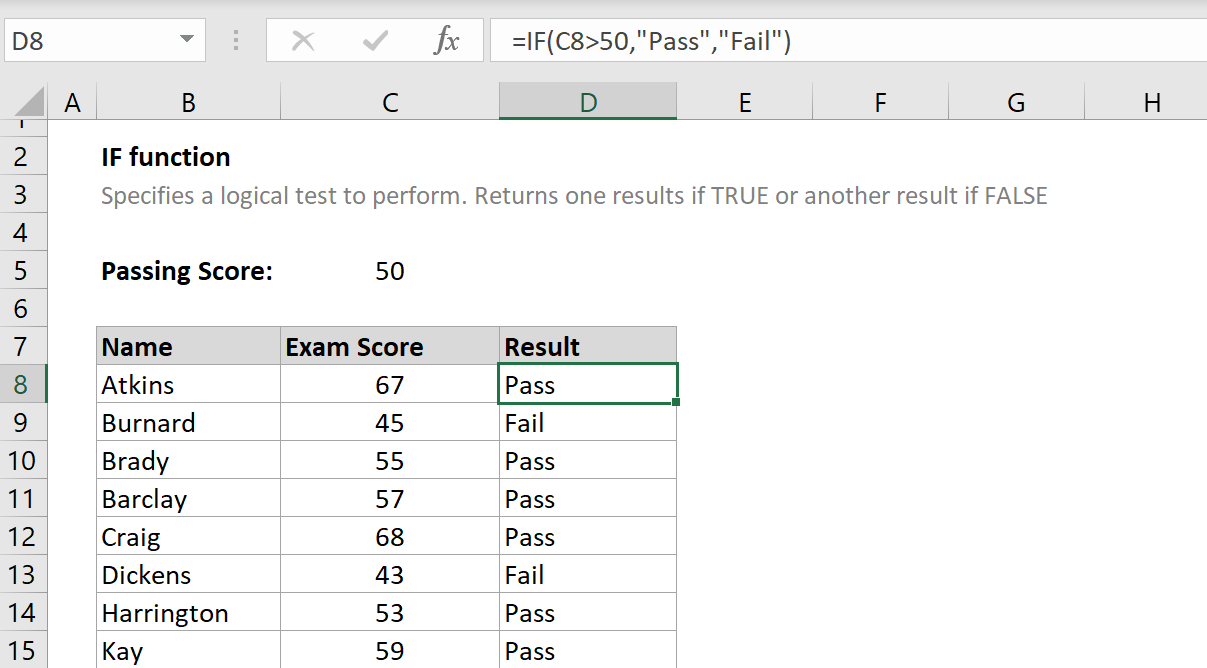
Task: Open the Name Box dropdown arrow
Action: click(x=185, y=40)
